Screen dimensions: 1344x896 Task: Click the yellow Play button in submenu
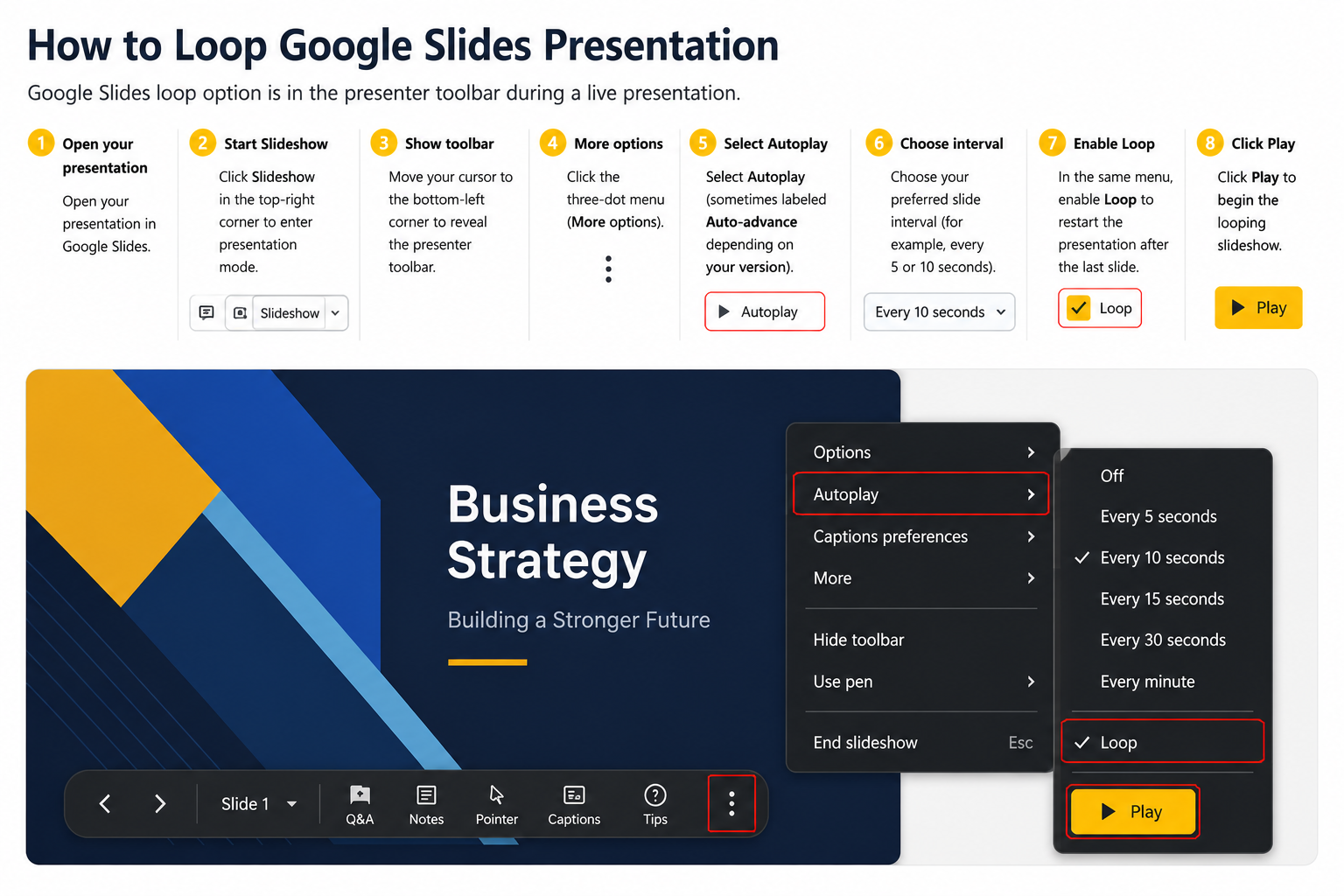click(x=1133, y=811)
